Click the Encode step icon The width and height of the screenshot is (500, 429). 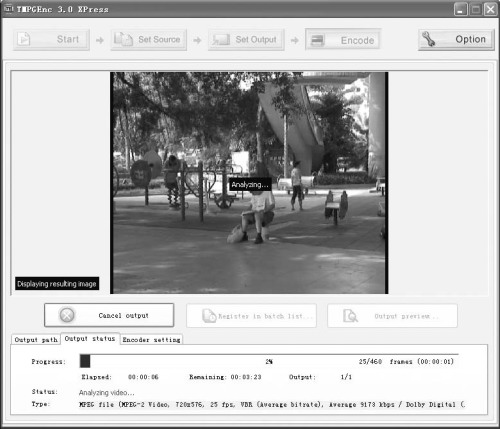pyautogui.click(x=317, y=40)
